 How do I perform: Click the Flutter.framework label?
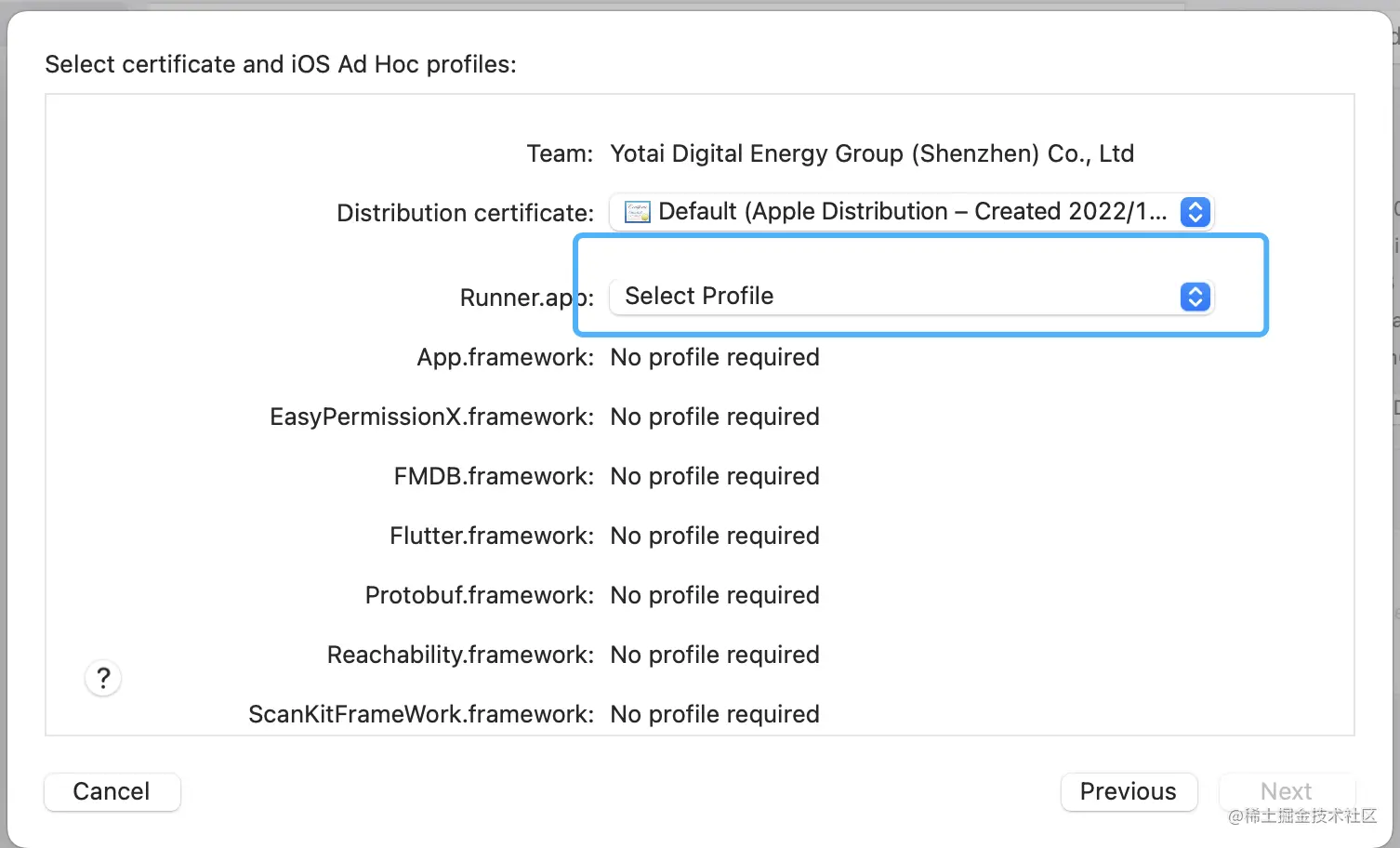pyautogui.click(x=491, y=536)
